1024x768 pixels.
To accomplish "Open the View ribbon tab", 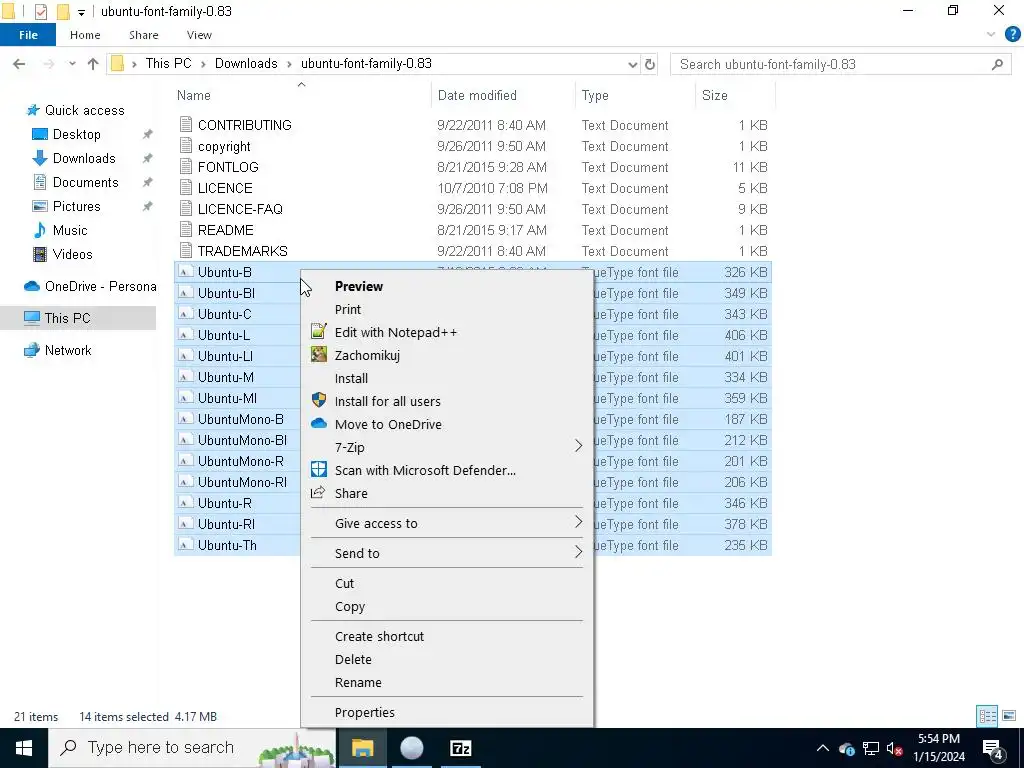I will point(199,35).
